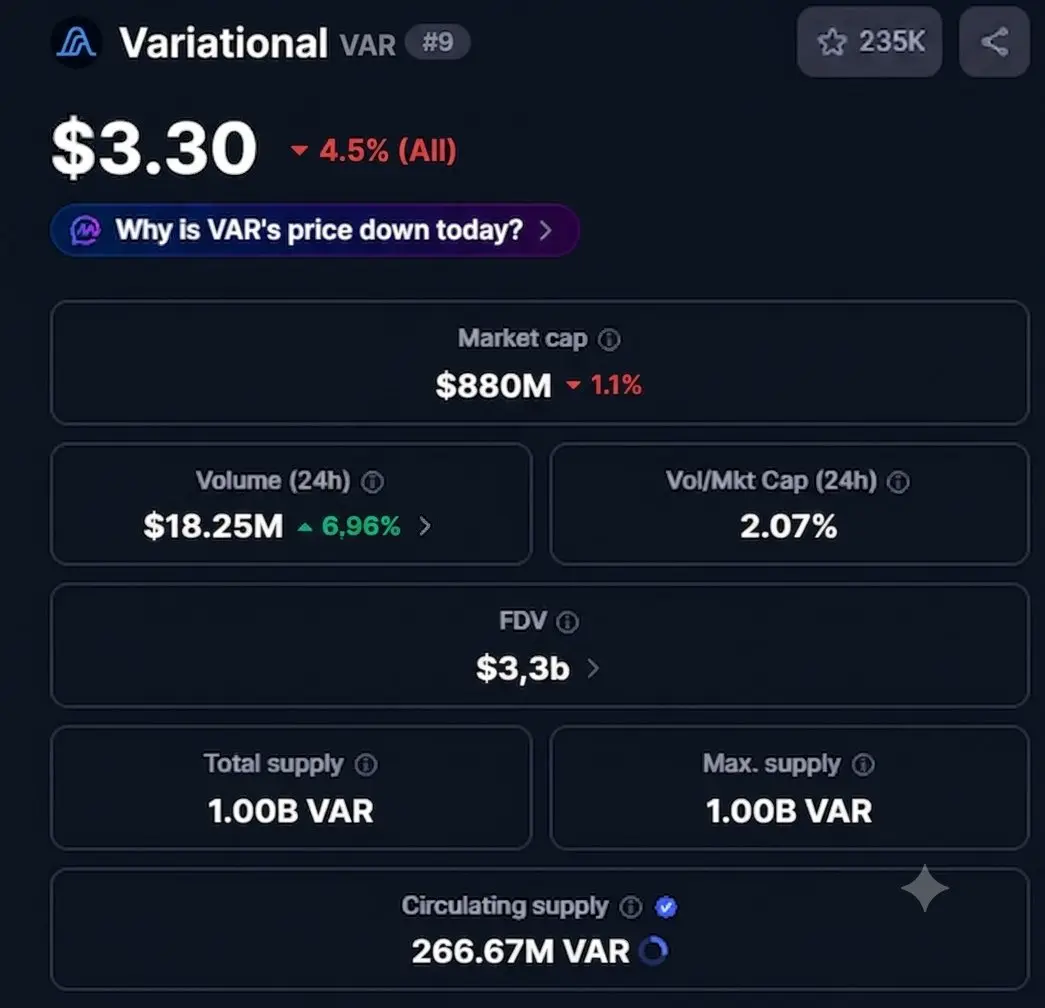The height and width of the screenshot is (1008, 1045).
Task: Open Vol/Mkt Cap (24h) info tooltip
Action: tap(898, 481)
